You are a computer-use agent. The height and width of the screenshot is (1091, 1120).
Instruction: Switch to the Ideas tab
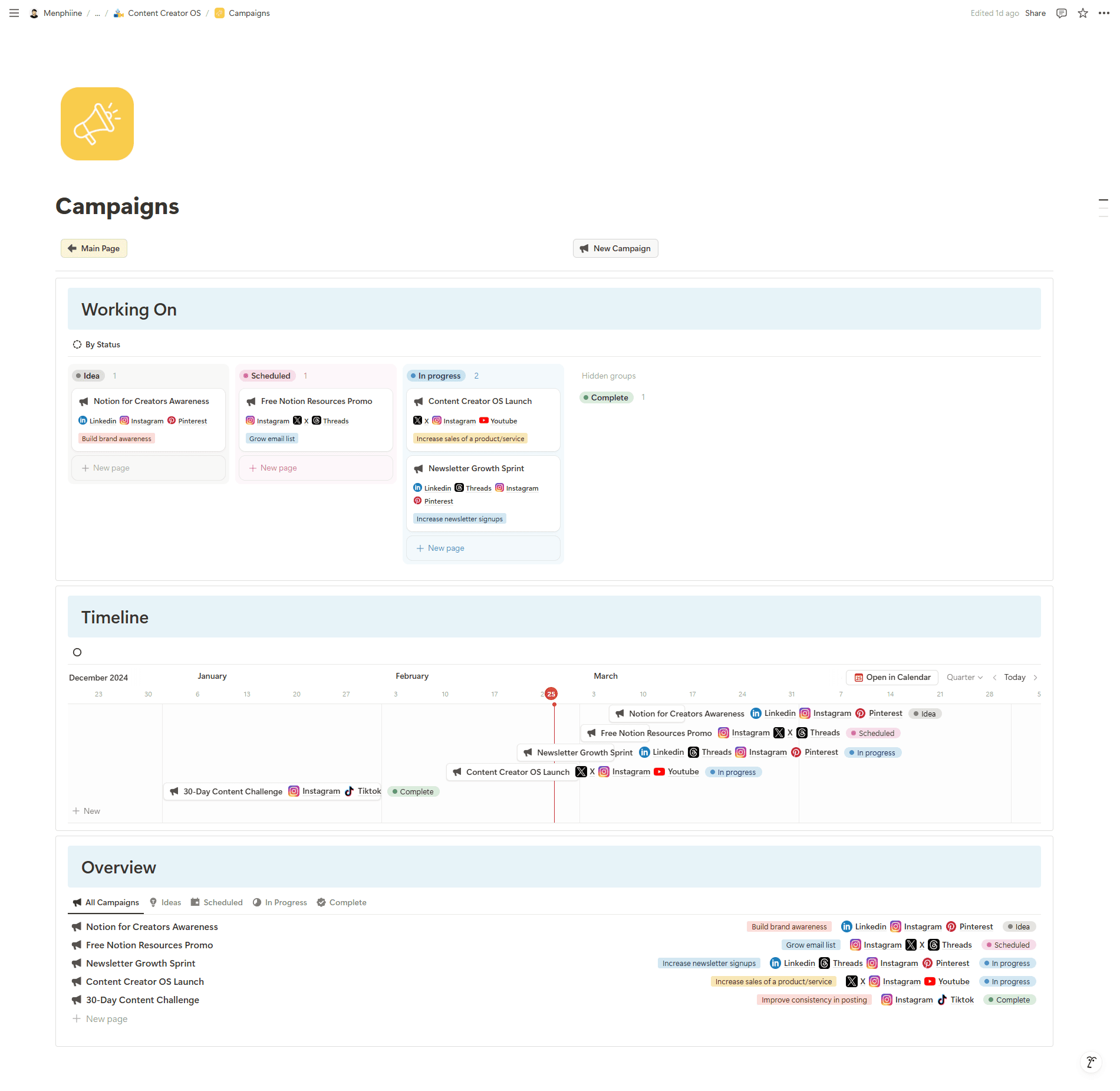tap(165, 902)
